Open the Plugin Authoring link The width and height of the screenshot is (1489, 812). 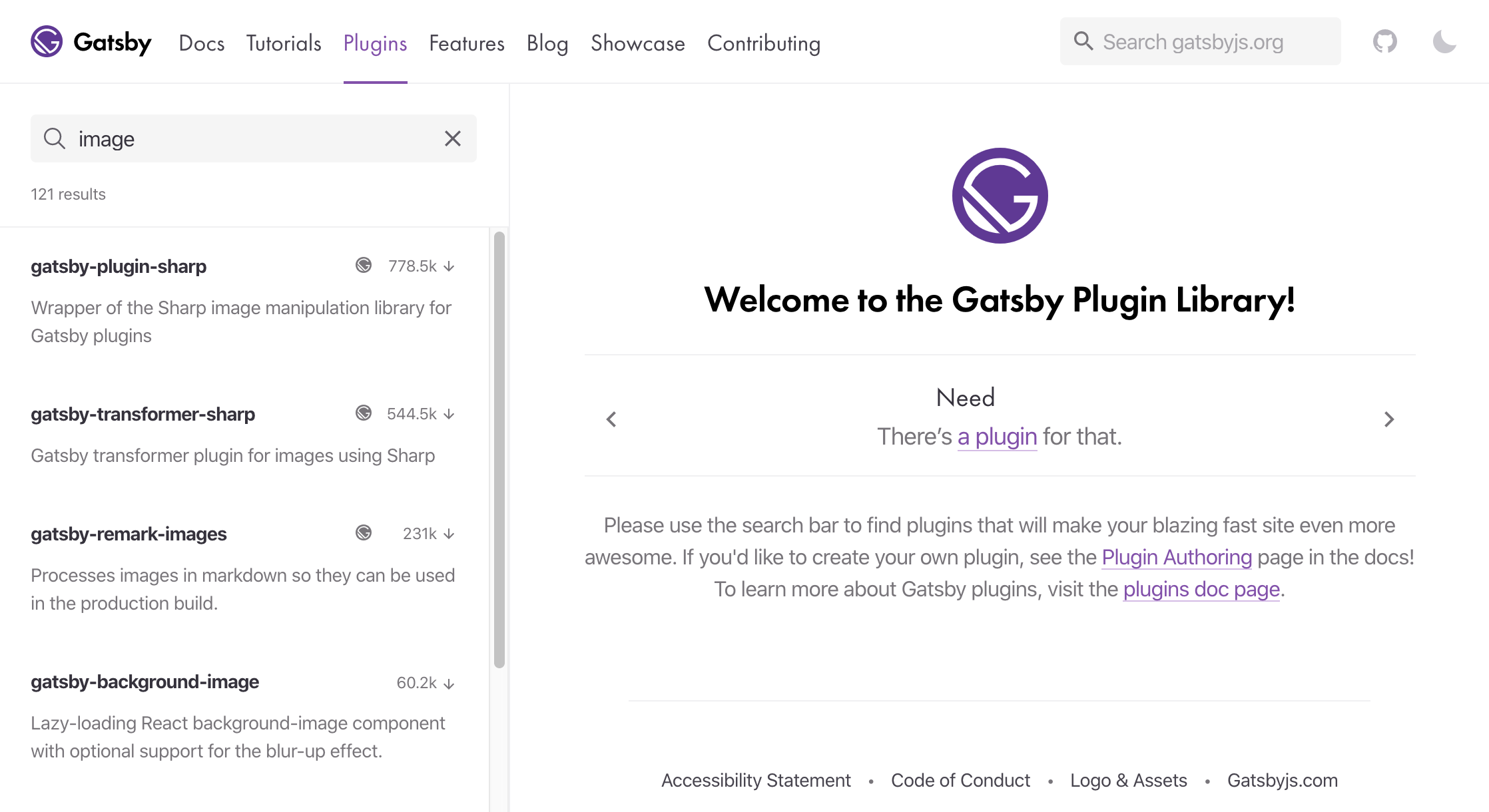click(x=1177, y=557)
